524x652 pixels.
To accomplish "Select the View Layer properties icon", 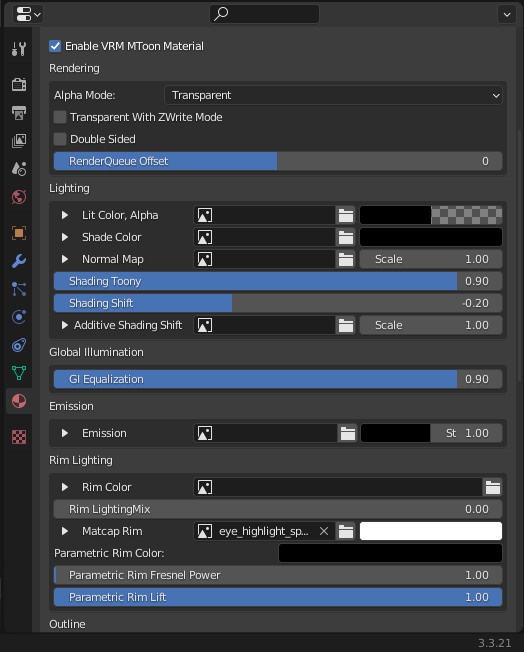I will pyautogui.click(x=19, y=141).
